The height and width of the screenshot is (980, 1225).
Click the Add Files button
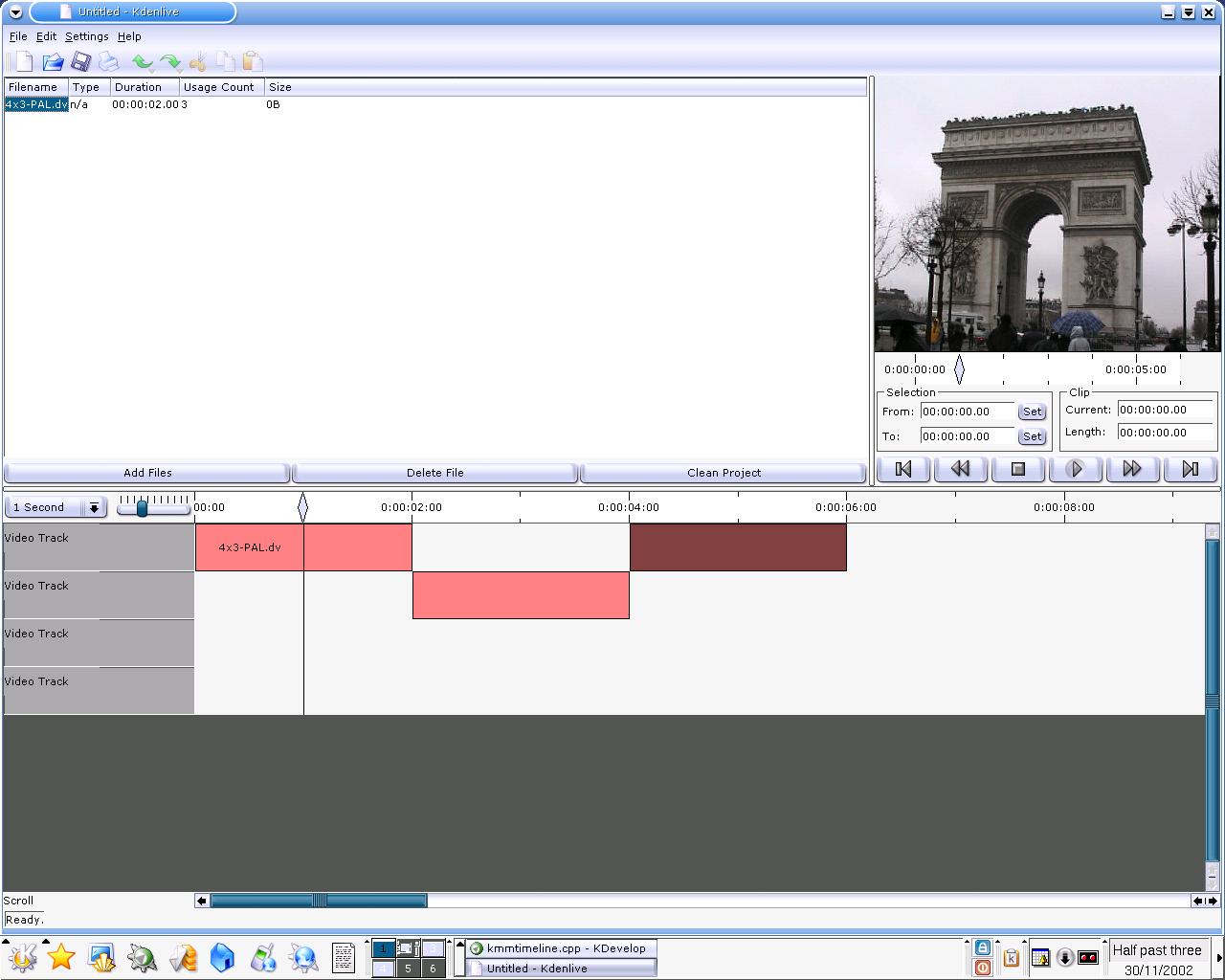(x=147, y=473)
